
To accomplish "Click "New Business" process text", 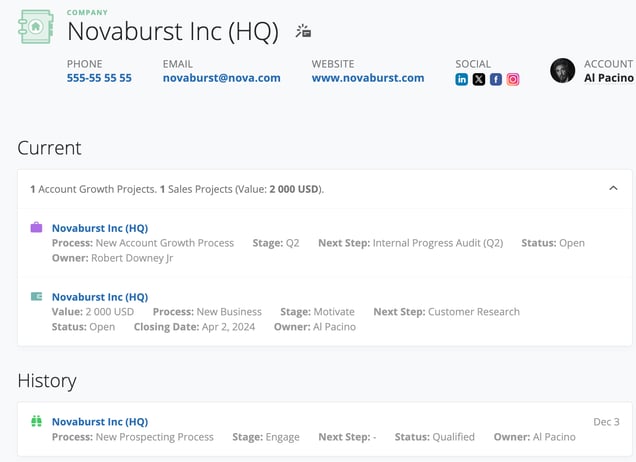I will 229,312.
